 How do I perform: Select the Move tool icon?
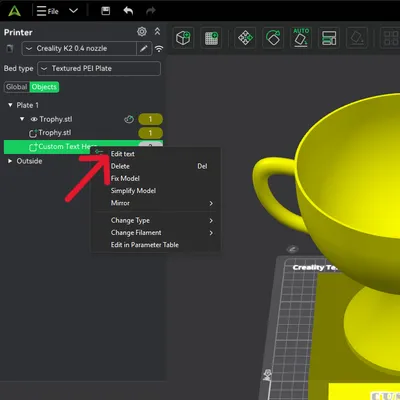(x=245, y=38)
